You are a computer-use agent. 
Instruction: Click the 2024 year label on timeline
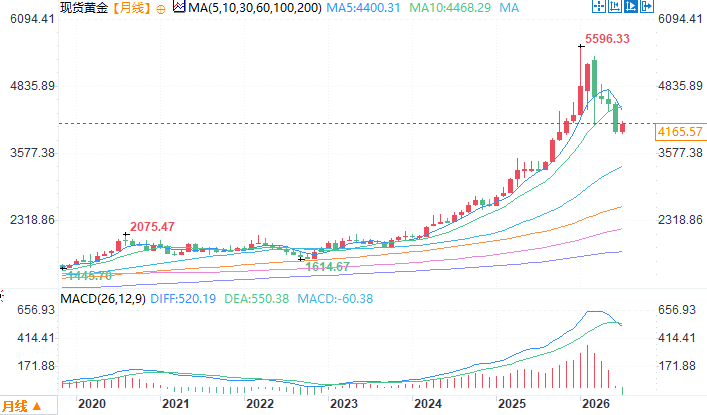coord(428,403)
